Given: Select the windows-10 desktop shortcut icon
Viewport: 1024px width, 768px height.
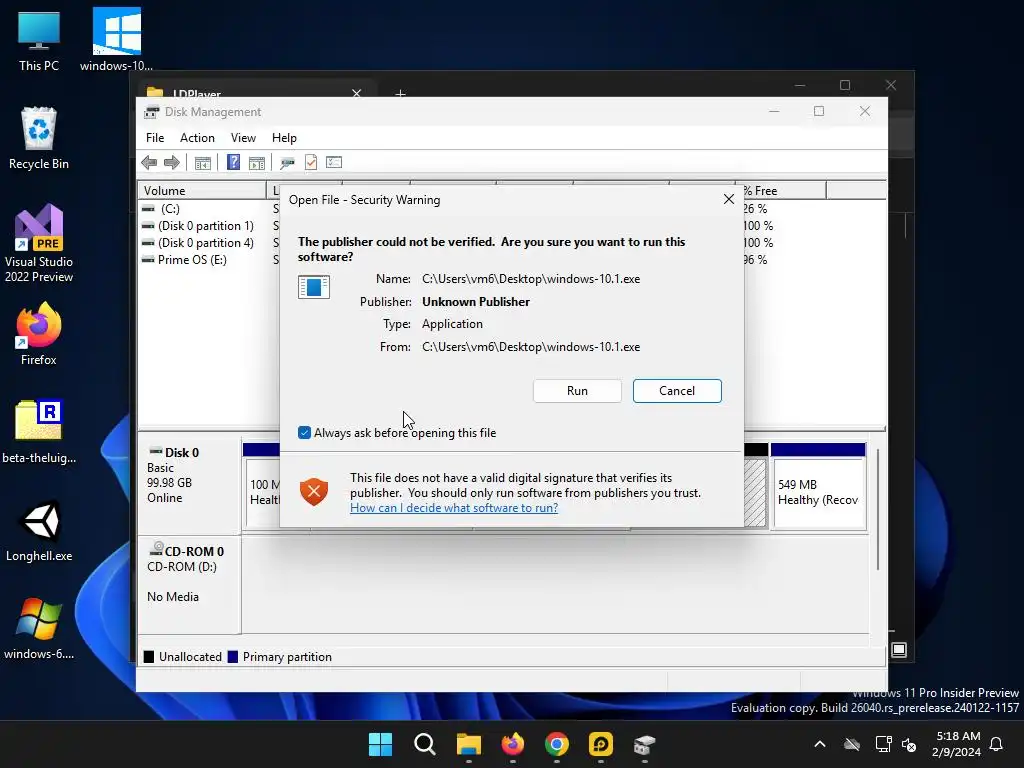Looking at the screenshot, I should 116,41.
